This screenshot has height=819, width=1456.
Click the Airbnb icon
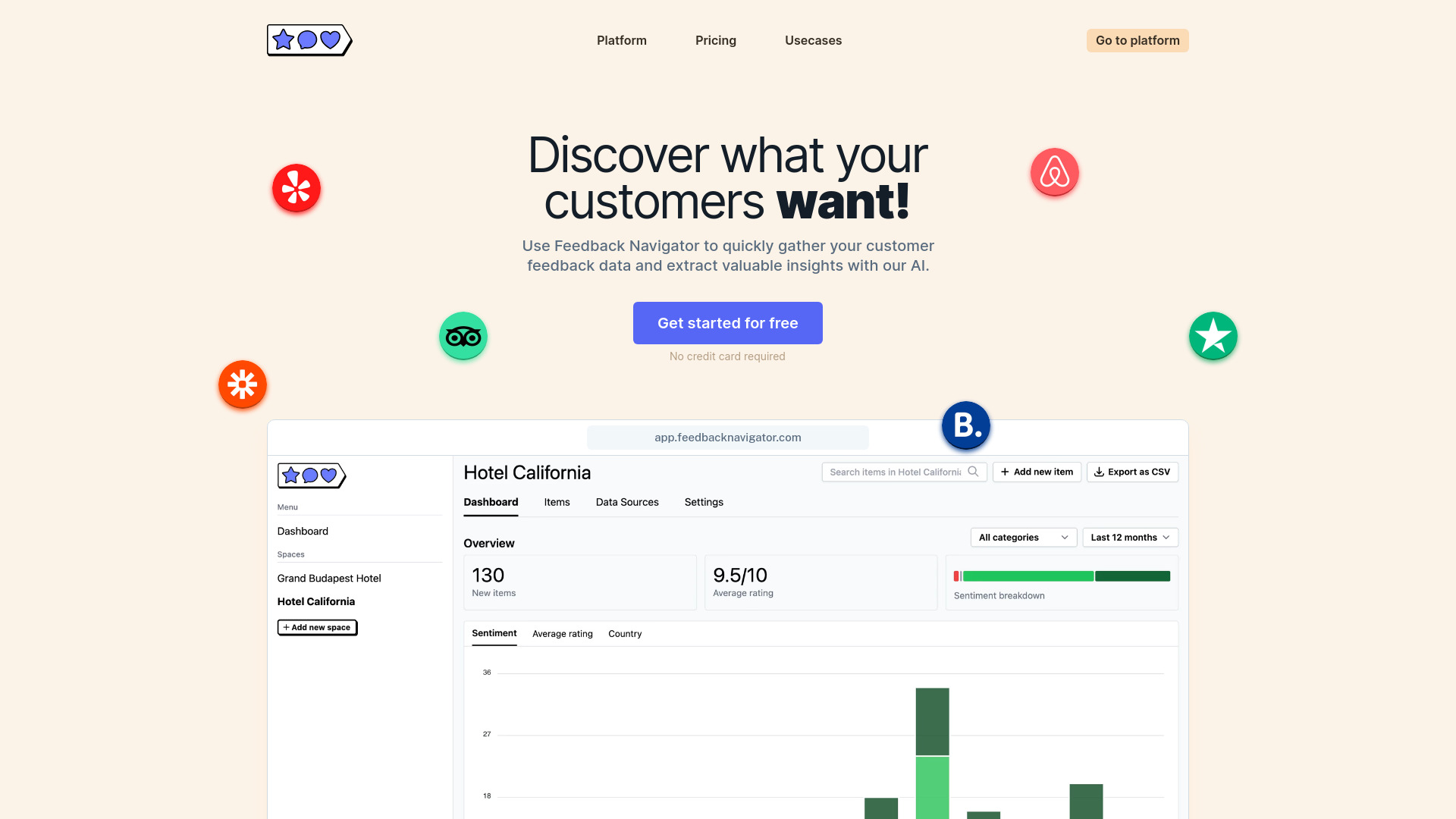[1054, 172]
